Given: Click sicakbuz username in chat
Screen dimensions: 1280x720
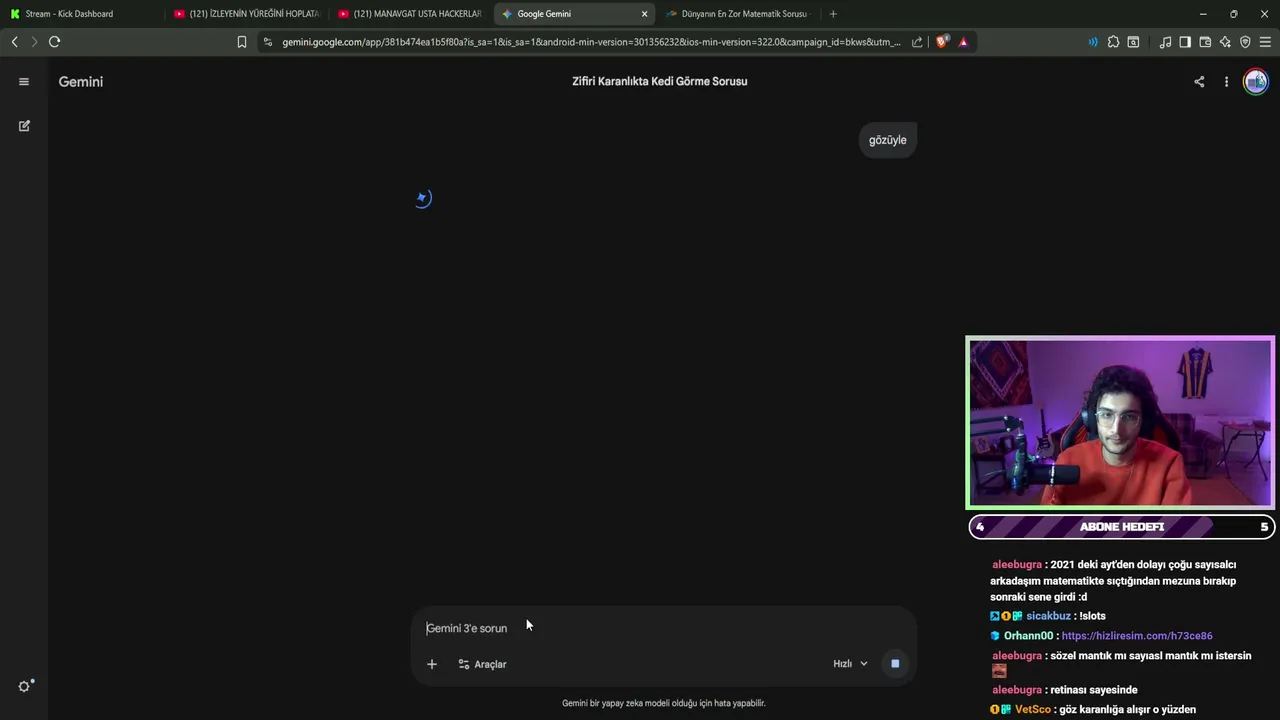Looking at the screenshot, I should click(x=1048, y=616).
